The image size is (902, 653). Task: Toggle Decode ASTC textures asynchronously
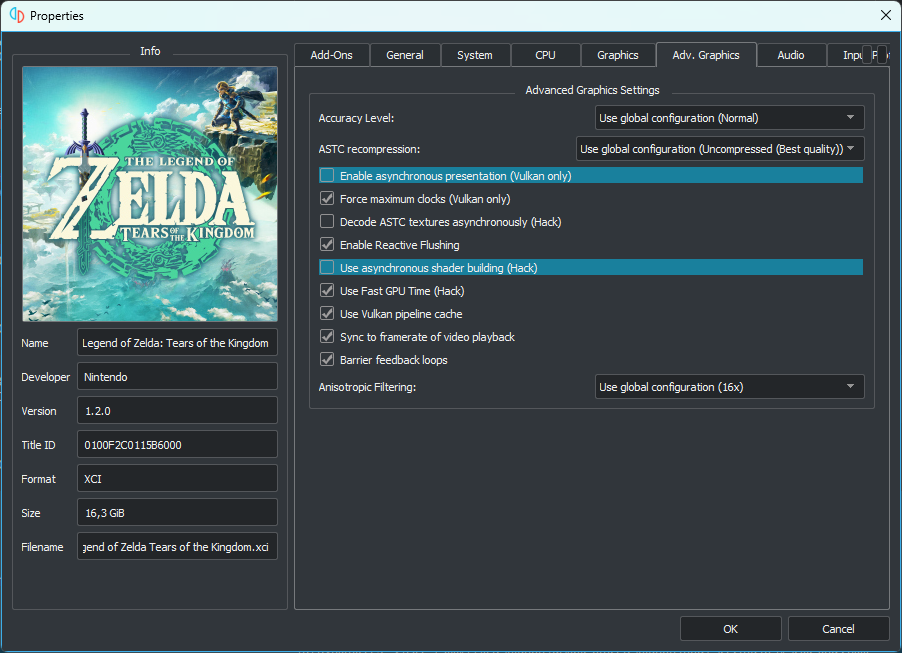[x=327, y=222]
